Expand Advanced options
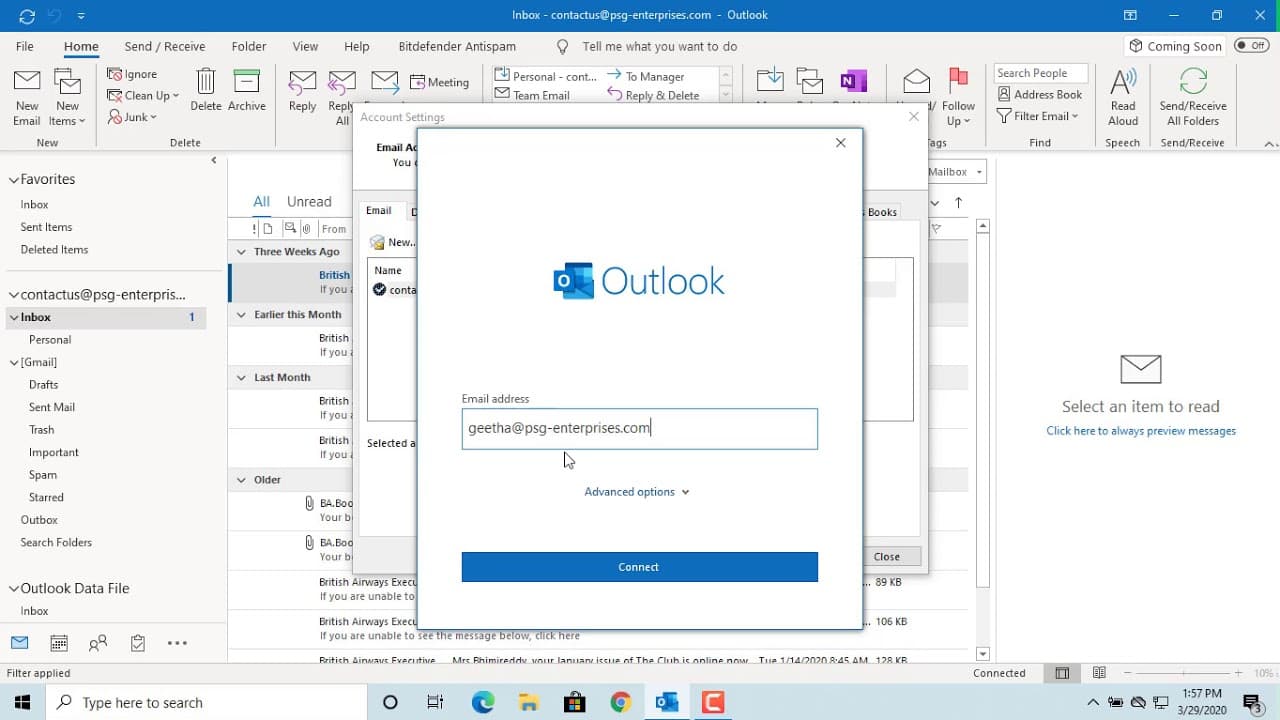Image resolution: width=1280 pixels, height=720 pixels. (637, 492)
